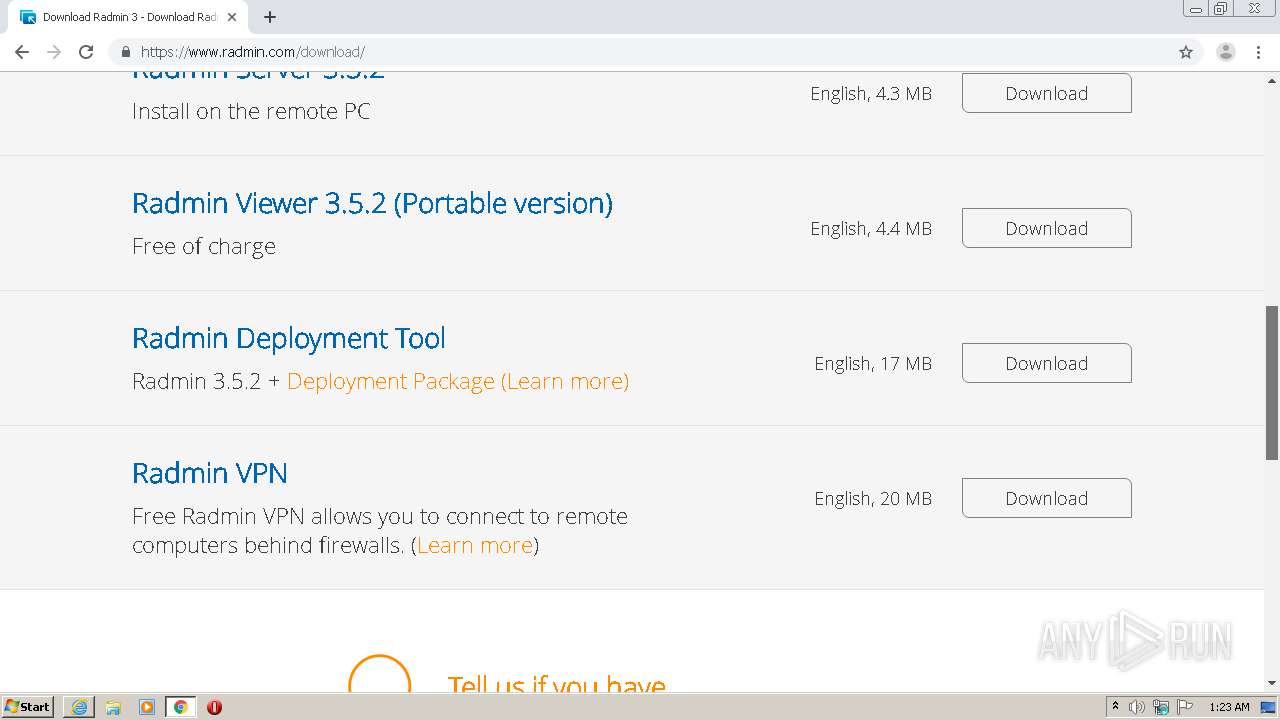Screen dimensions: 1280x720
Task: Show hidden system tray icons
Action: click(1115, 707)
